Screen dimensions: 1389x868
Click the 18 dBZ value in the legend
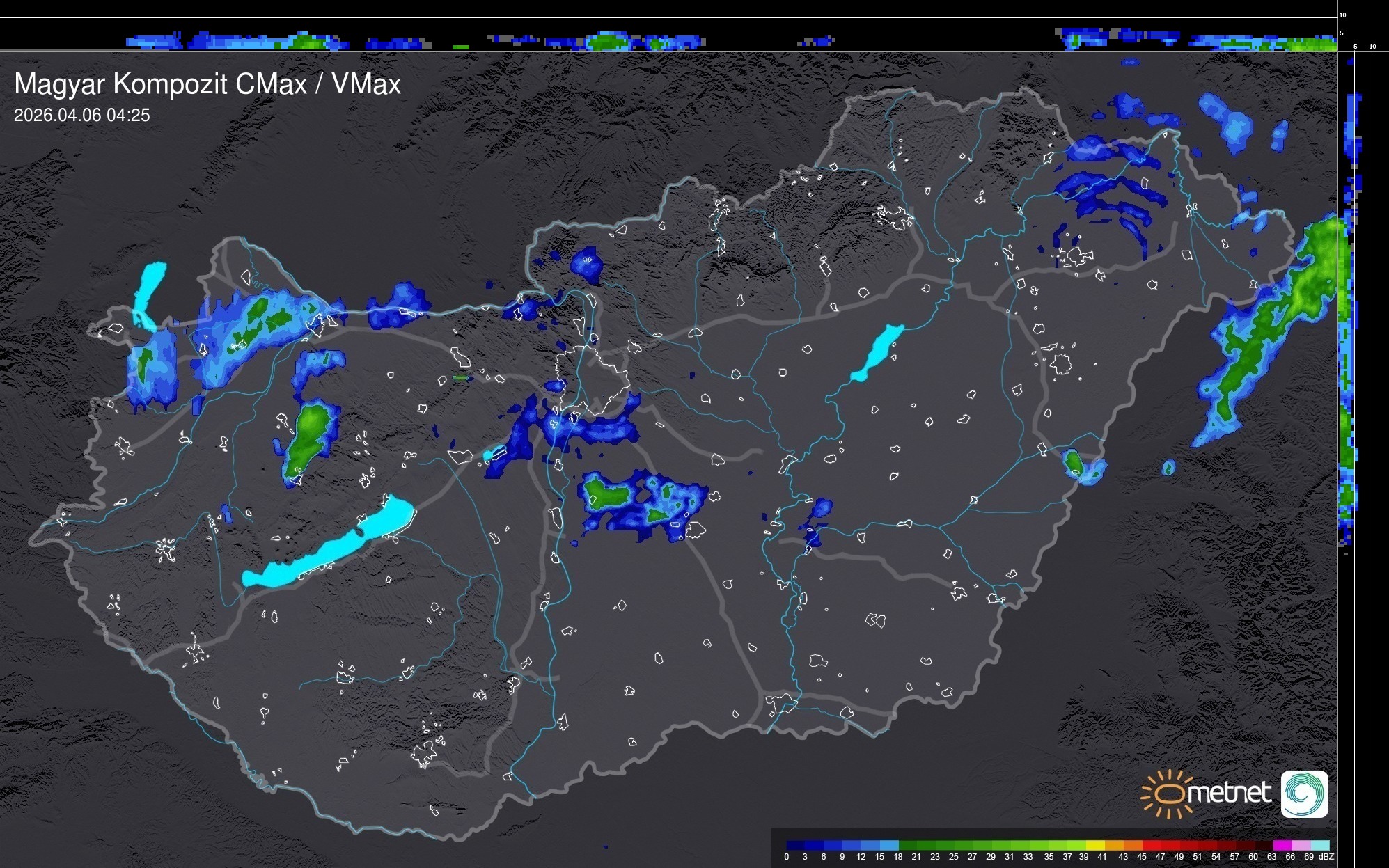point(898,857)
